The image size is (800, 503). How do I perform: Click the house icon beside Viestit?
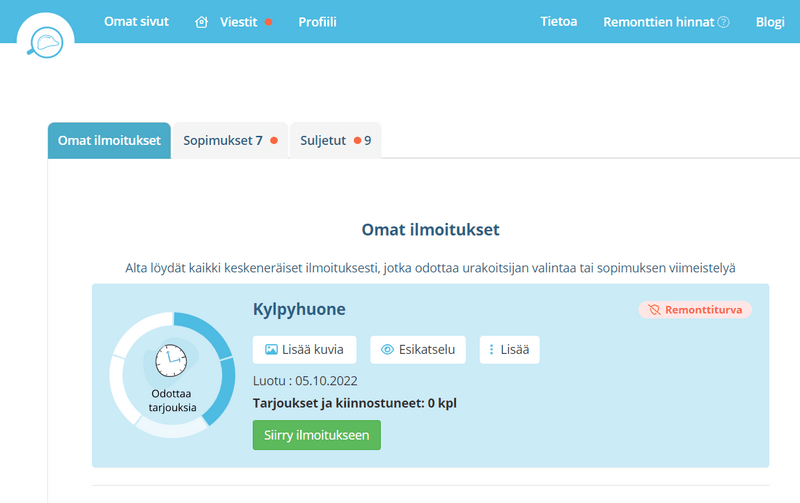[202, 22]
